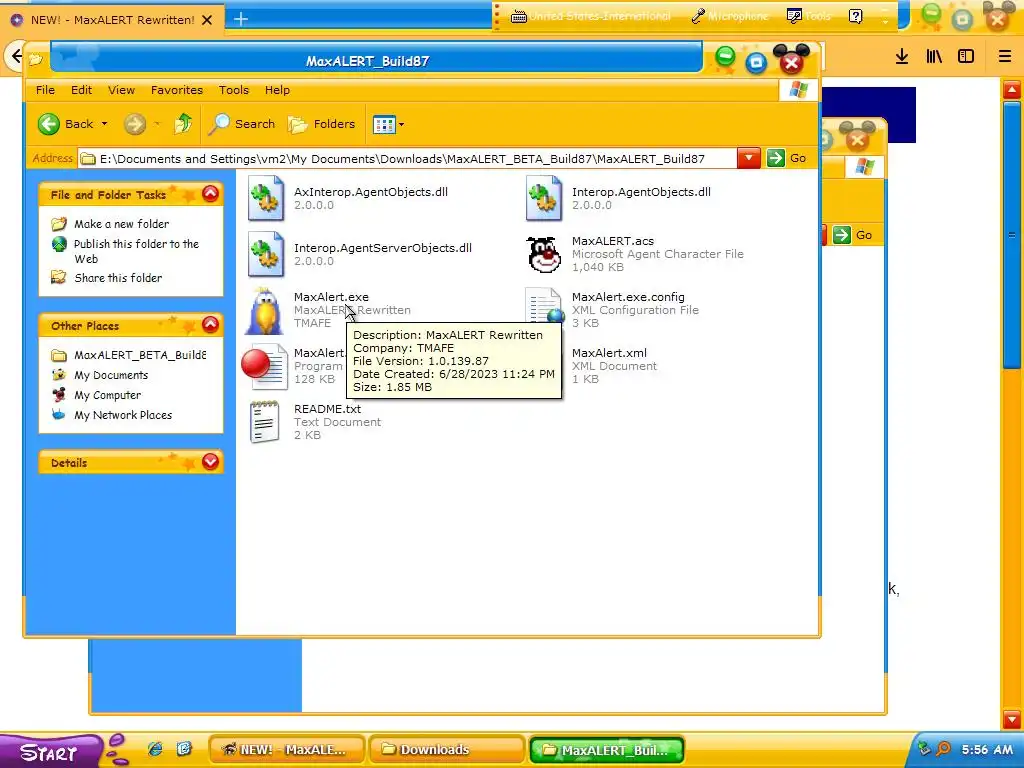Click the browser page scrollbar down arrow
The image size is (1024, 768).
point(1012,719)
